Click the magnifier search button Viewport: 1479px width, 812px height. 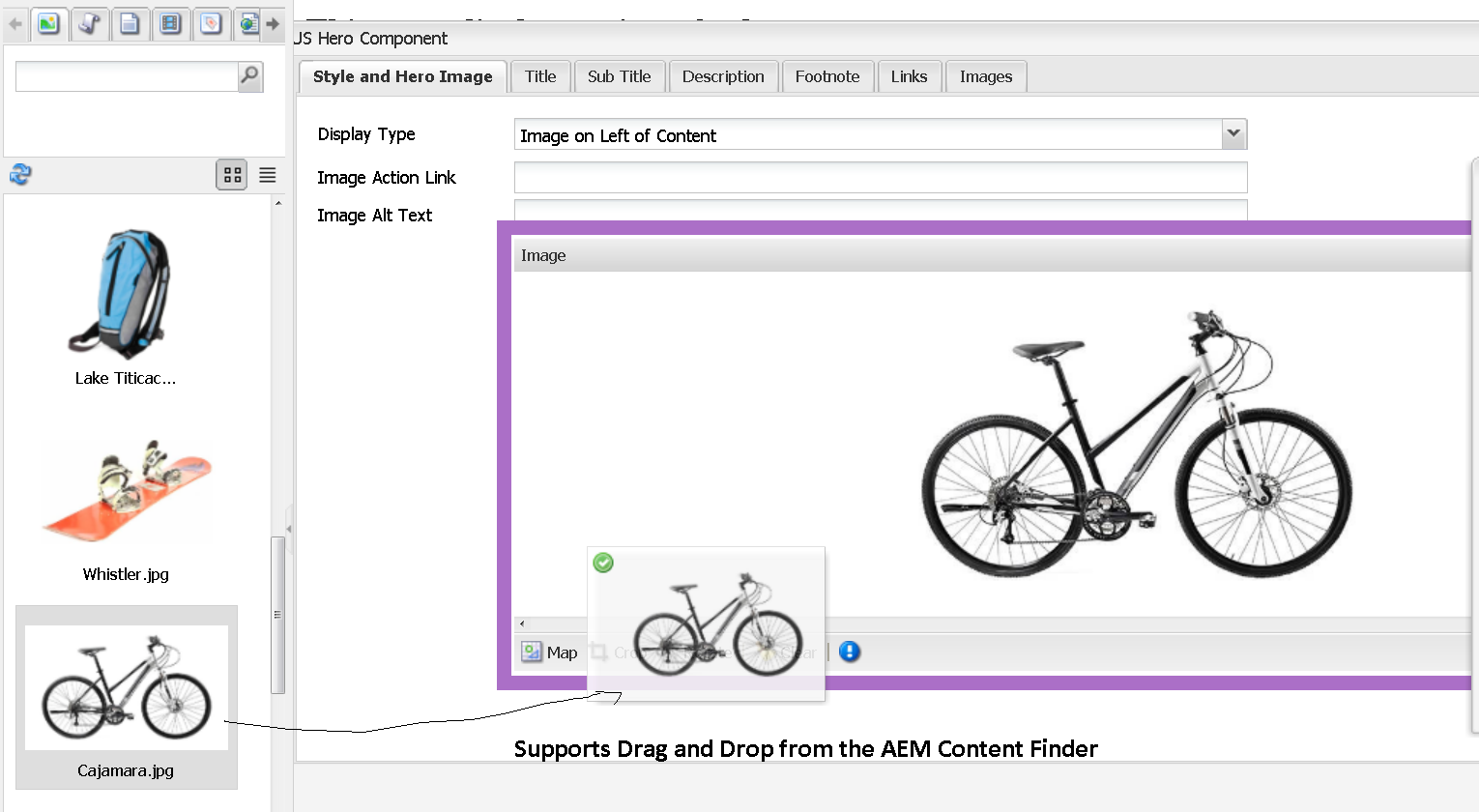point(249,76)
